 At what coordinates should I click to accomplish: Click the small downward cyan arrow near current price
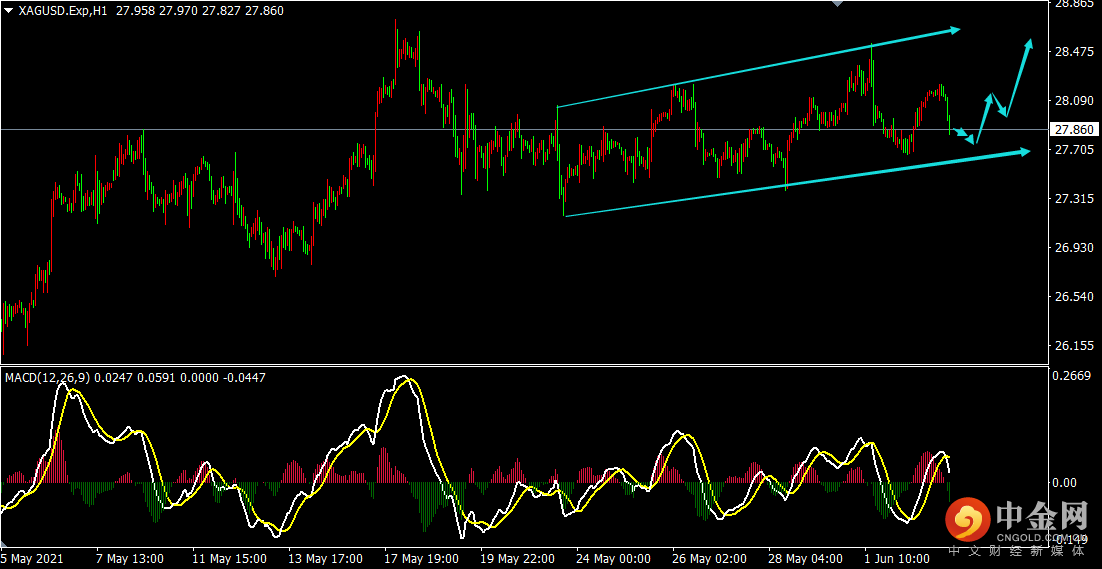pos(962,135)
